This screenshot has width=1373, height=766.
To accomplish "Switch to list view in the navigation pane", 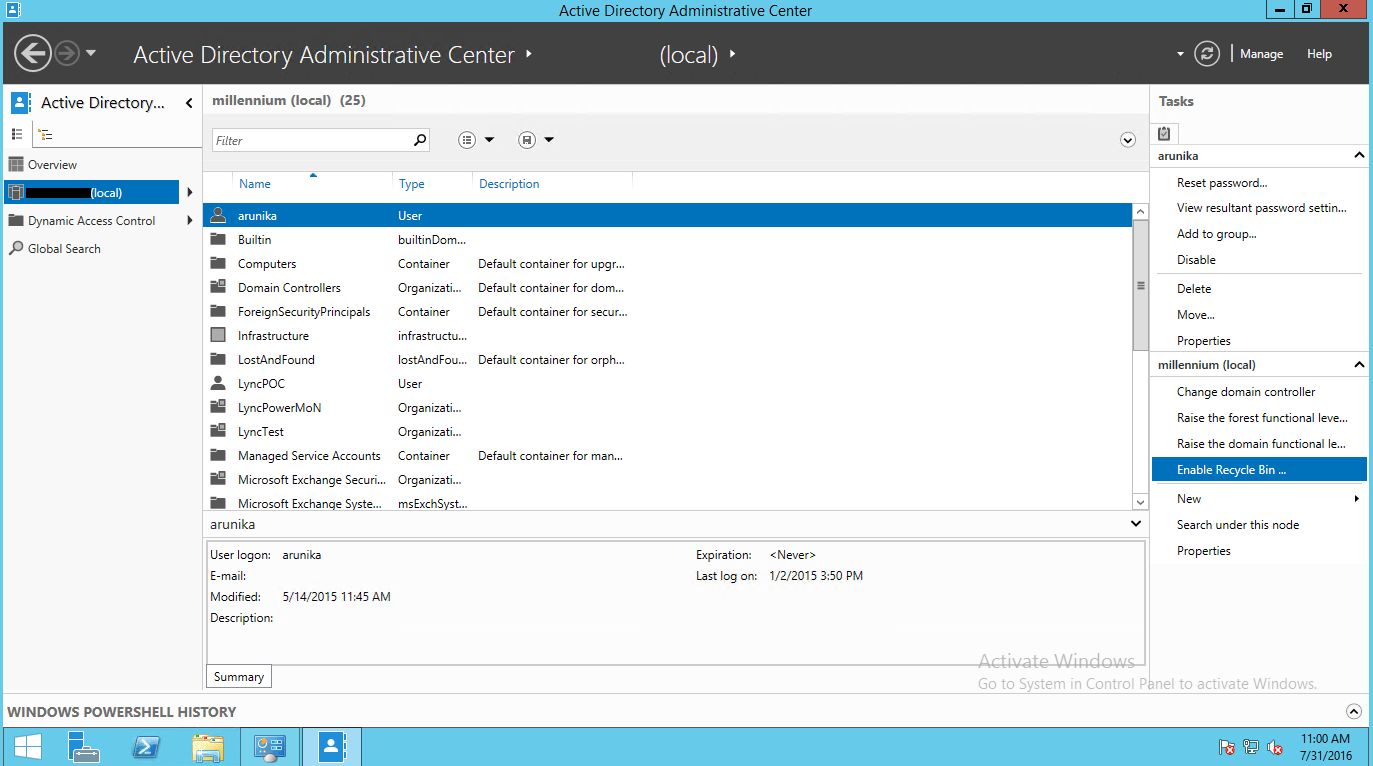I will (18, 134).
